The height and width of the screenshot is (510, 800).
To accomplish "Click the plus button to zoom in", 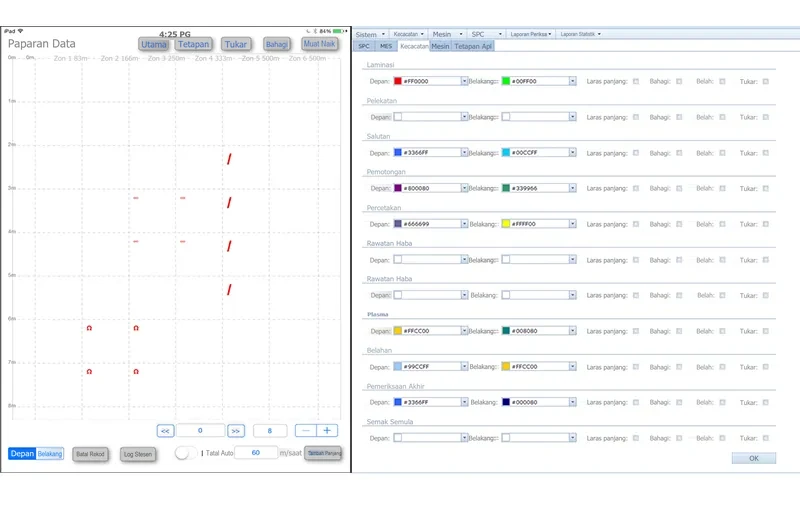I will point(327,430).
